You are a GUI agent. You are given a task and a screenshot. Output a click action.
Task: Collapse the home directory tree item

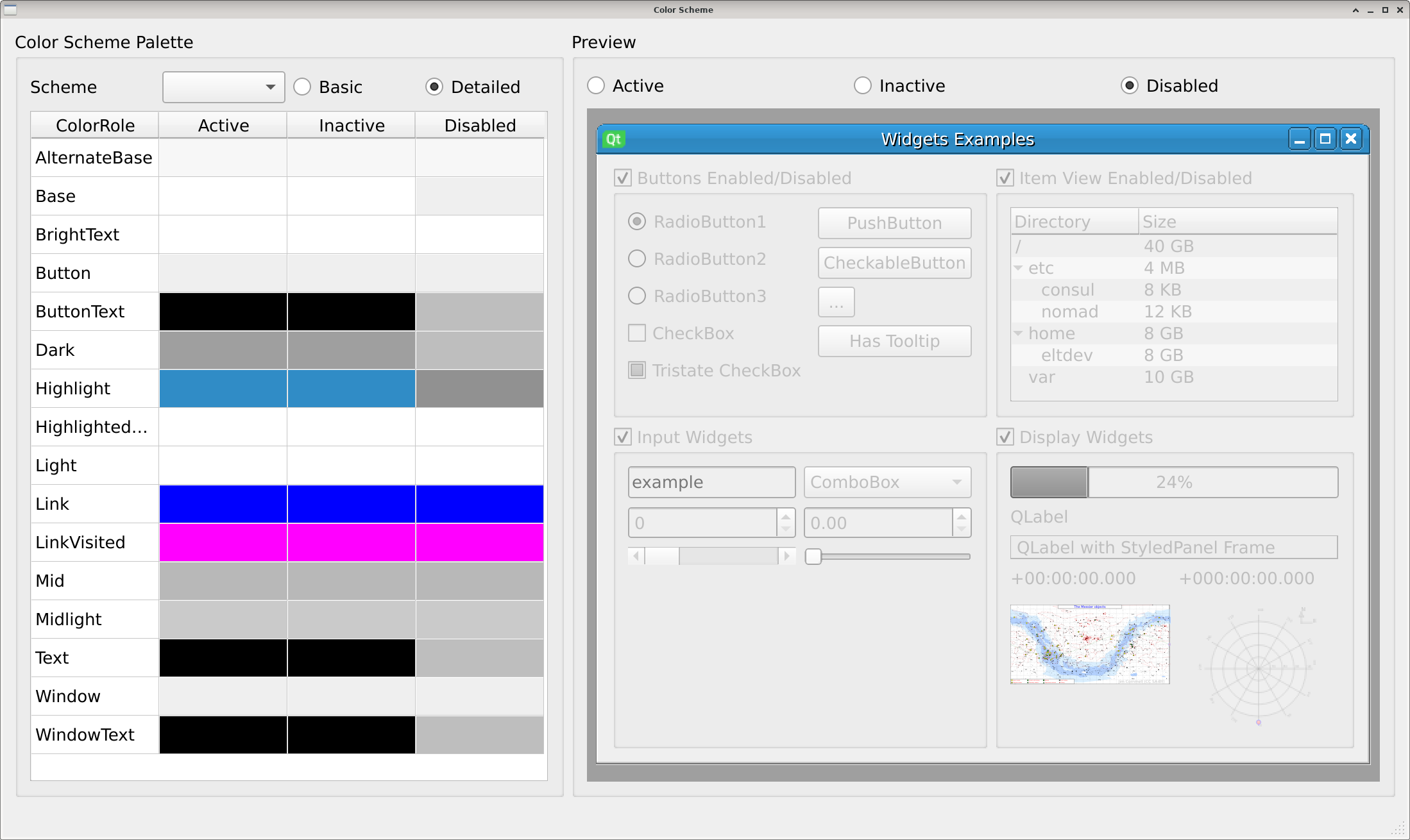(1018, 333)
